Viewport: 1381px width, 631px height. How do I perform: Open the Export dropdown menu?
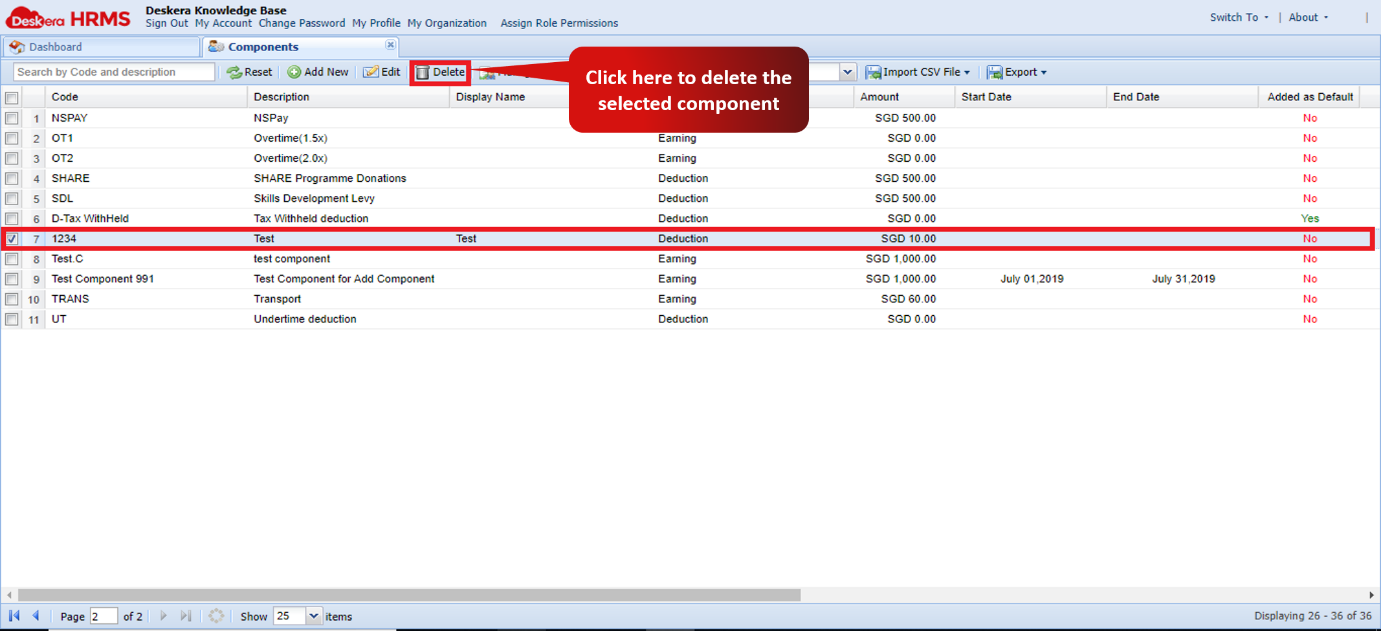click(x=1016, y=72)
